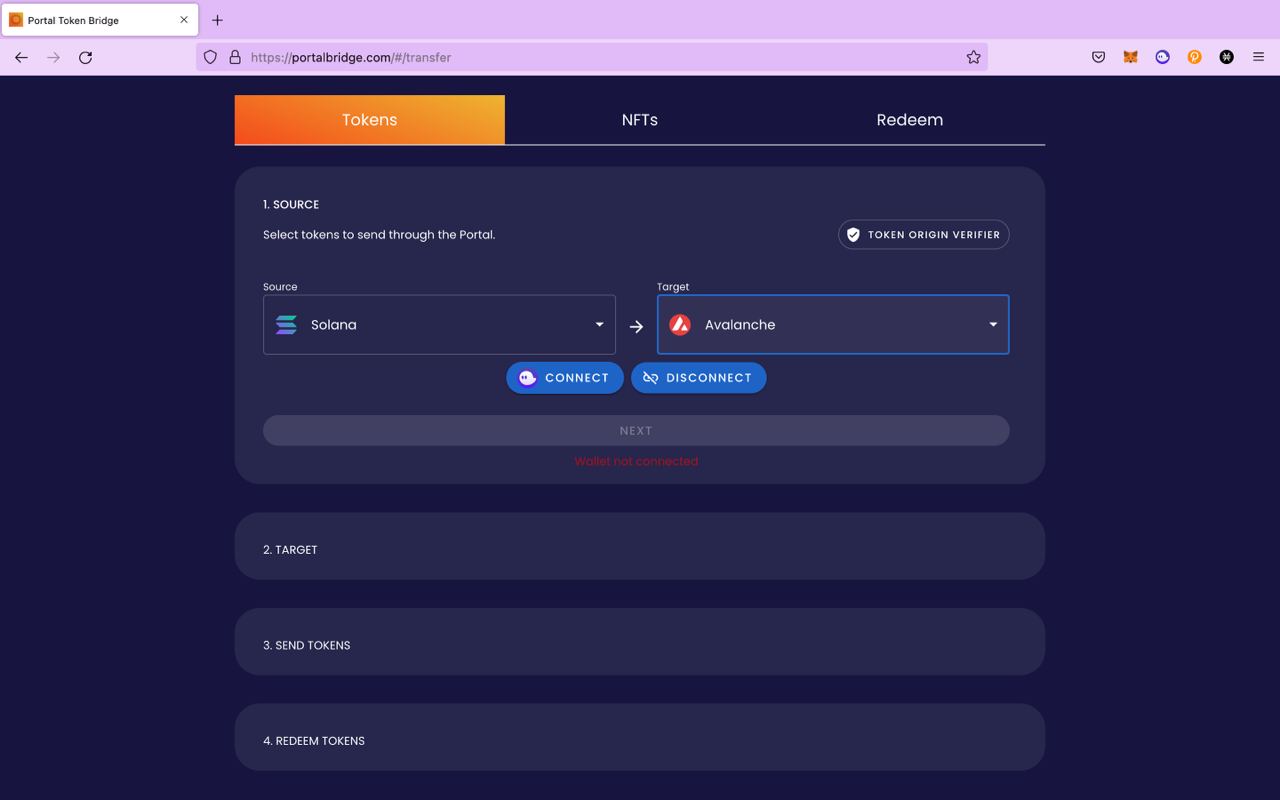Image resolution: width=1280 pixels, height=800 pixels.
Task: Open the site security shield icon
Action: pos(210,57)
